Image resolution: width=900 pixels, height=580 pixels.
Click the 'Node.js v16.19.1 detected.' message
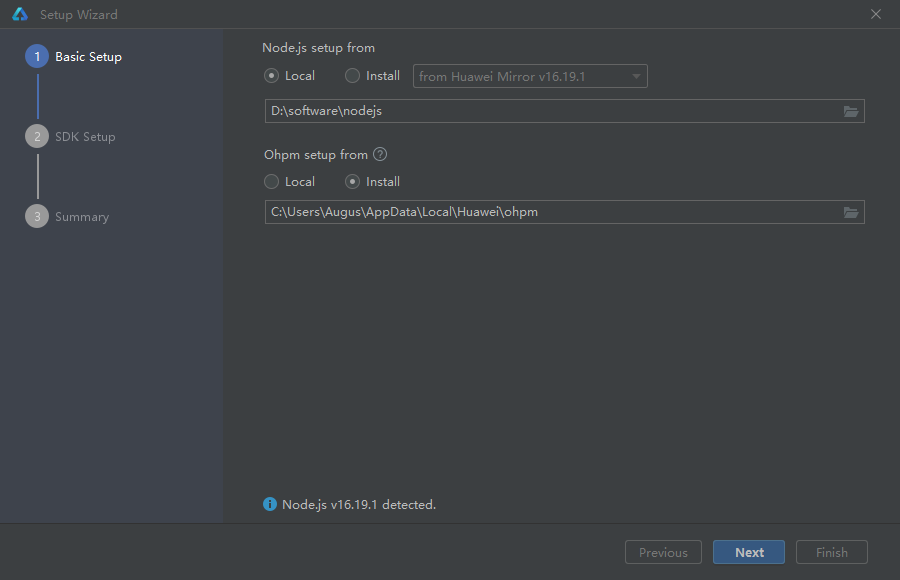359,505
